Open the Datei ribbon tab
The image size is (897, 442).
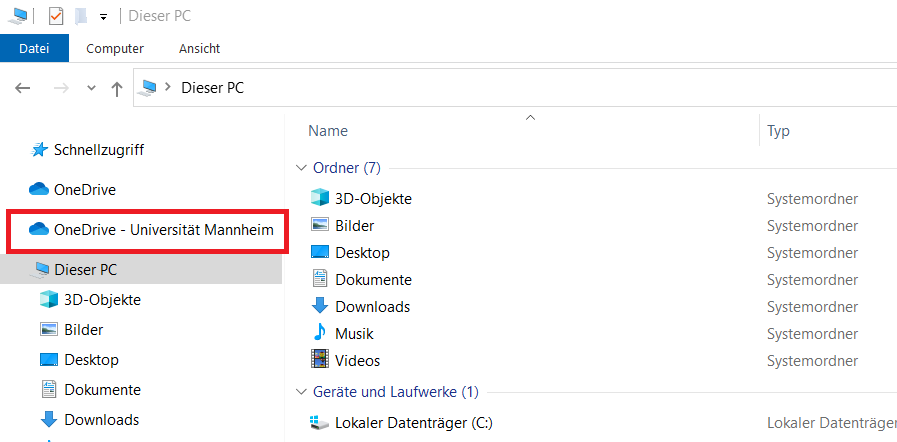[x=34, y=49]
